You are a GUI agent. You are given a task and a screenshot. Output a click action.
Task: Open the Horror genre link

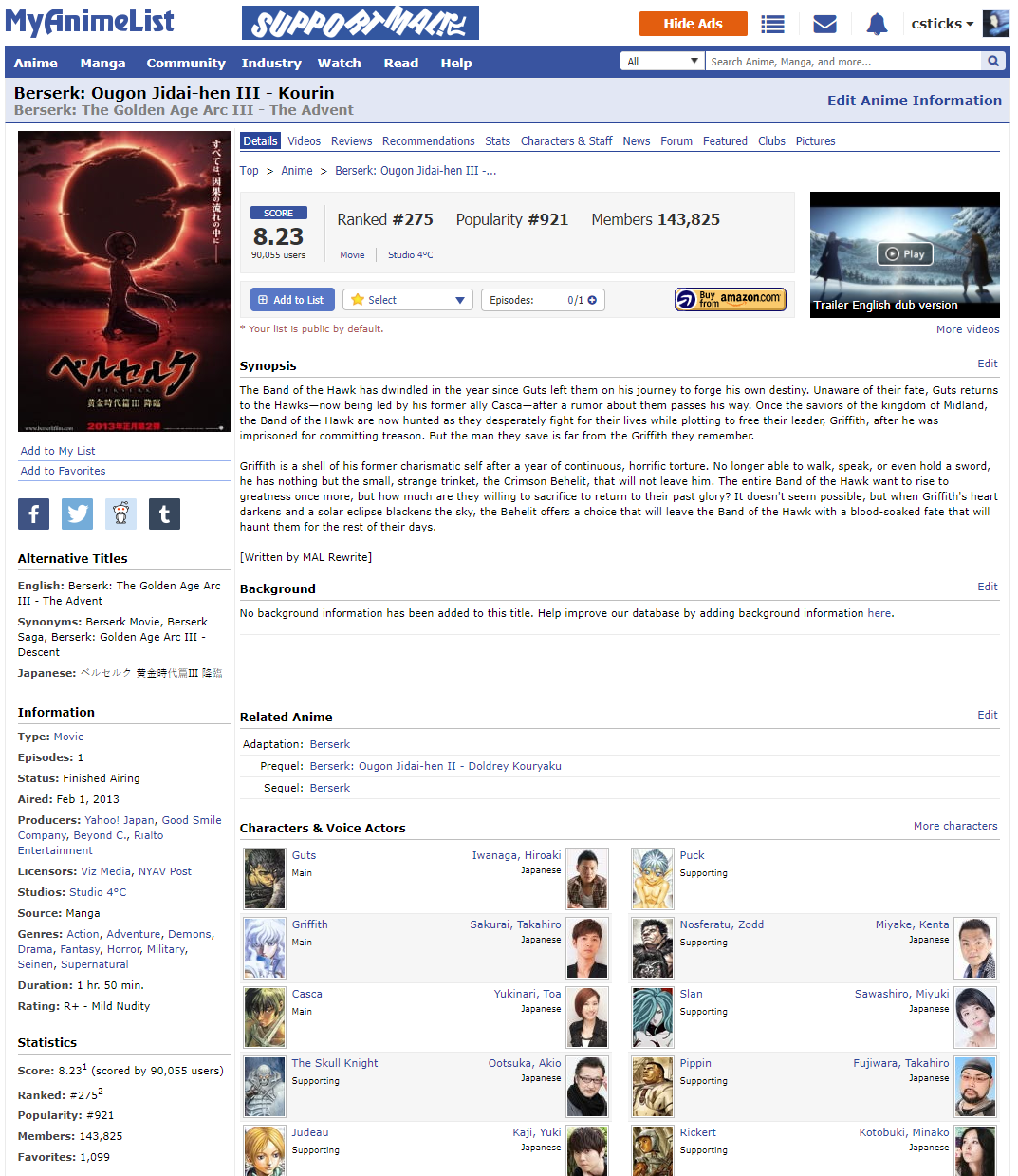(123, 949)
